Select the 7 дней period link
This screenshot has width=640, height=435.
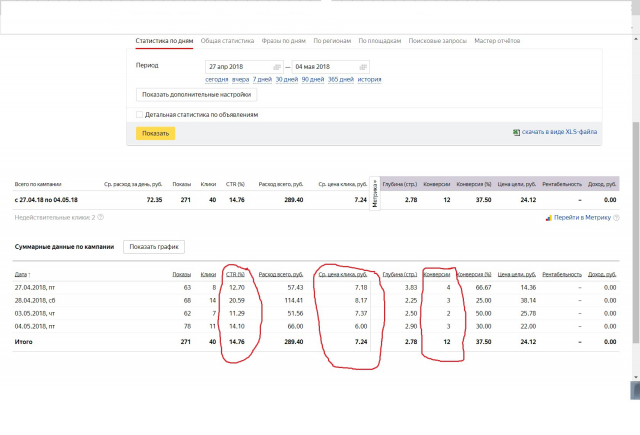262,80
